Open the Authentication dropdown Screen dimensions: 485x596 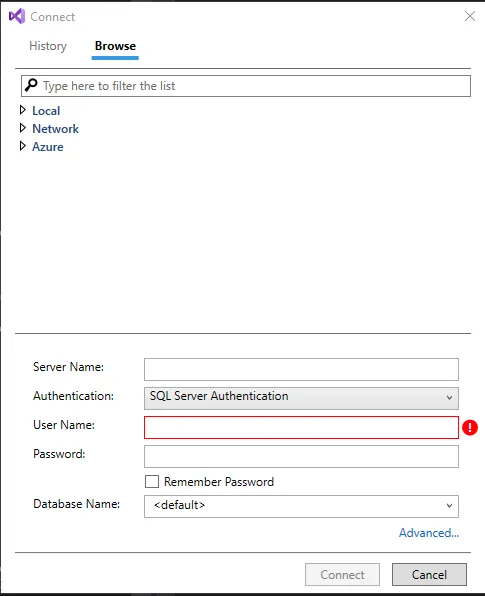click(x=301, y=398)
